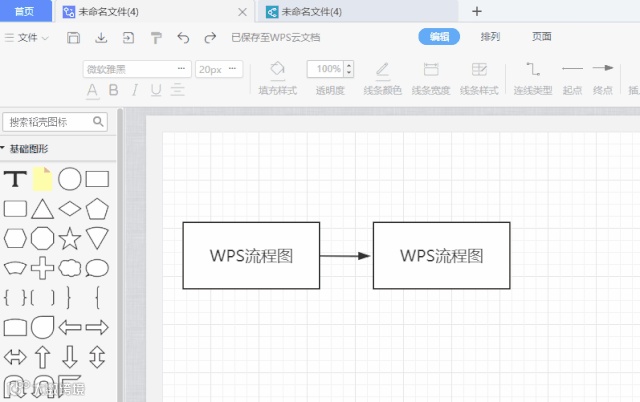Select the pentagon shape
Viewport: 640px width, 402px height.
(x=97, y=209)
